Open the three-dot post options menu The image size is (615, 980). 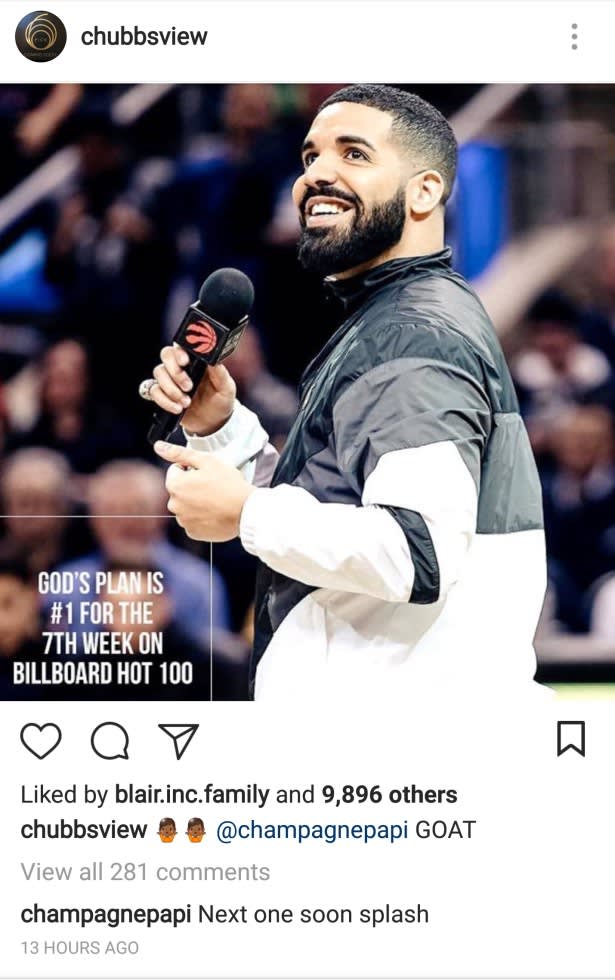[574, 37]
